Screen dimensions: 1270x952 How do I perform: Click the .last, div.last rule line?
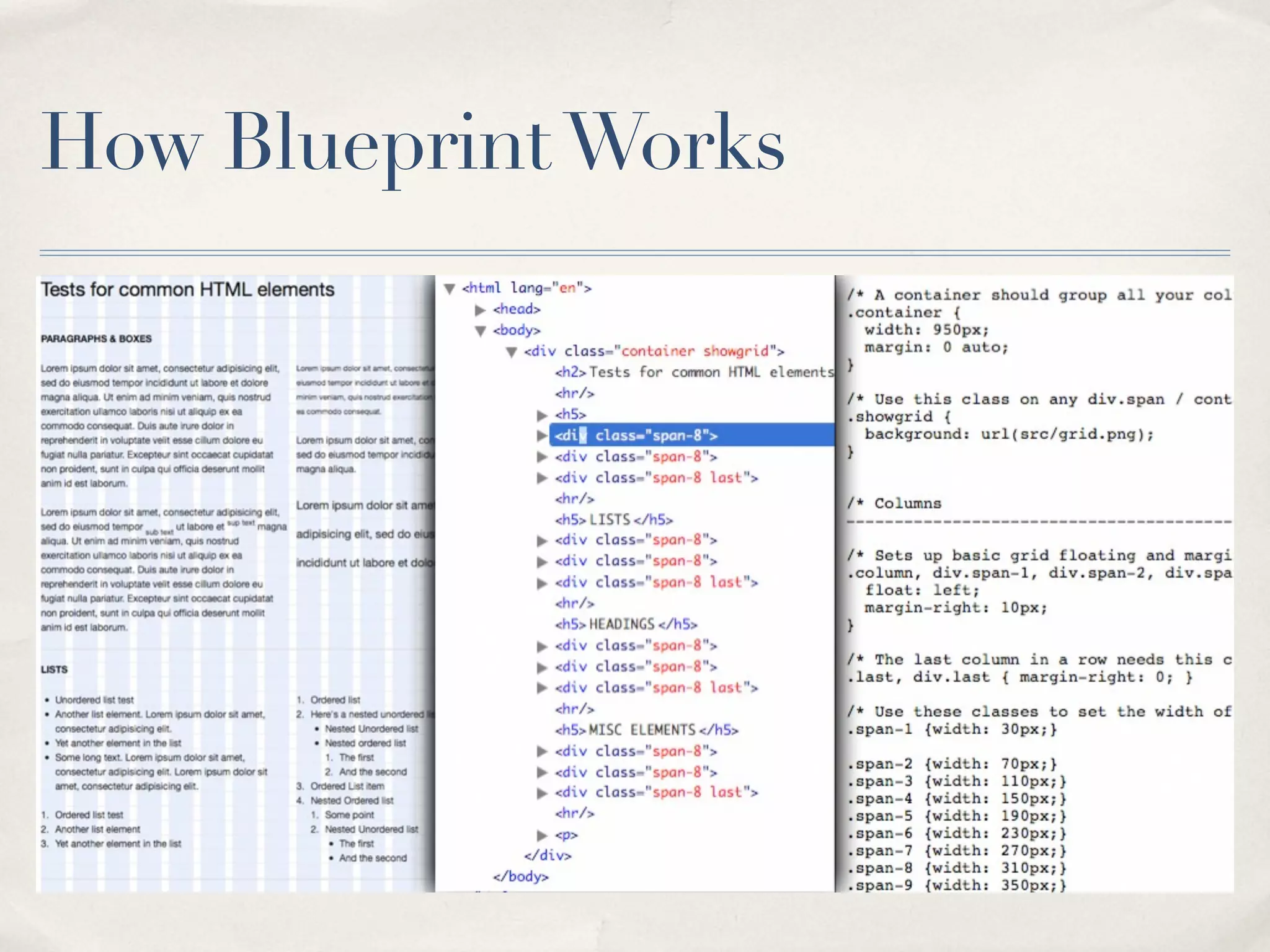coord(1020,677)
